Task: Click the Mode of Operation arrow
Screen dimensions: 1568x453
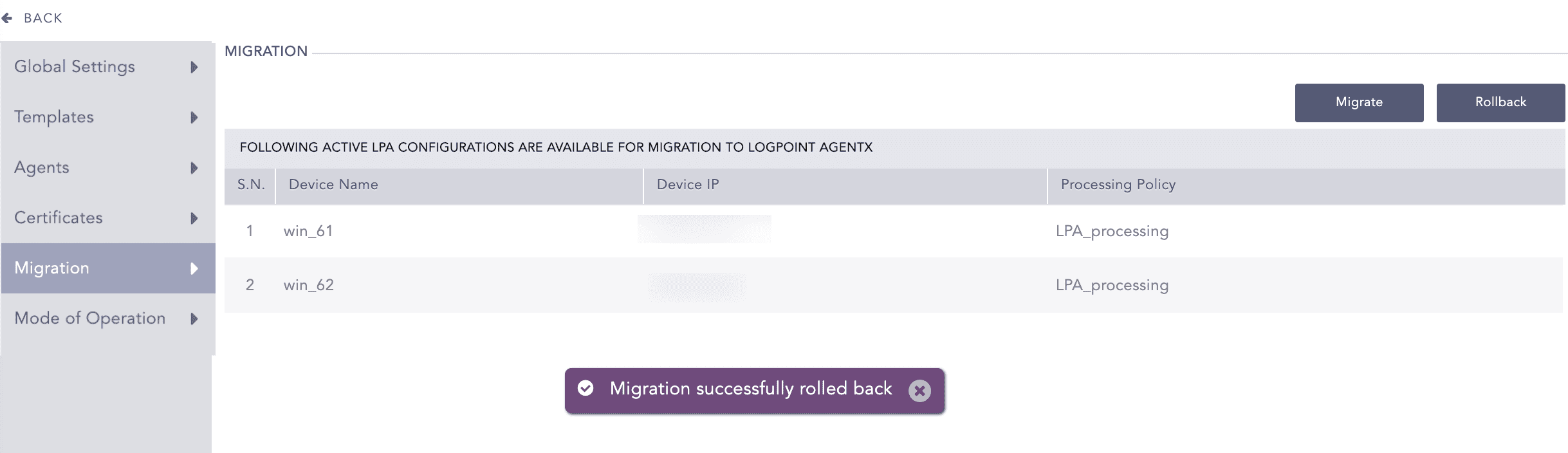Action: (x=194, y=319)
